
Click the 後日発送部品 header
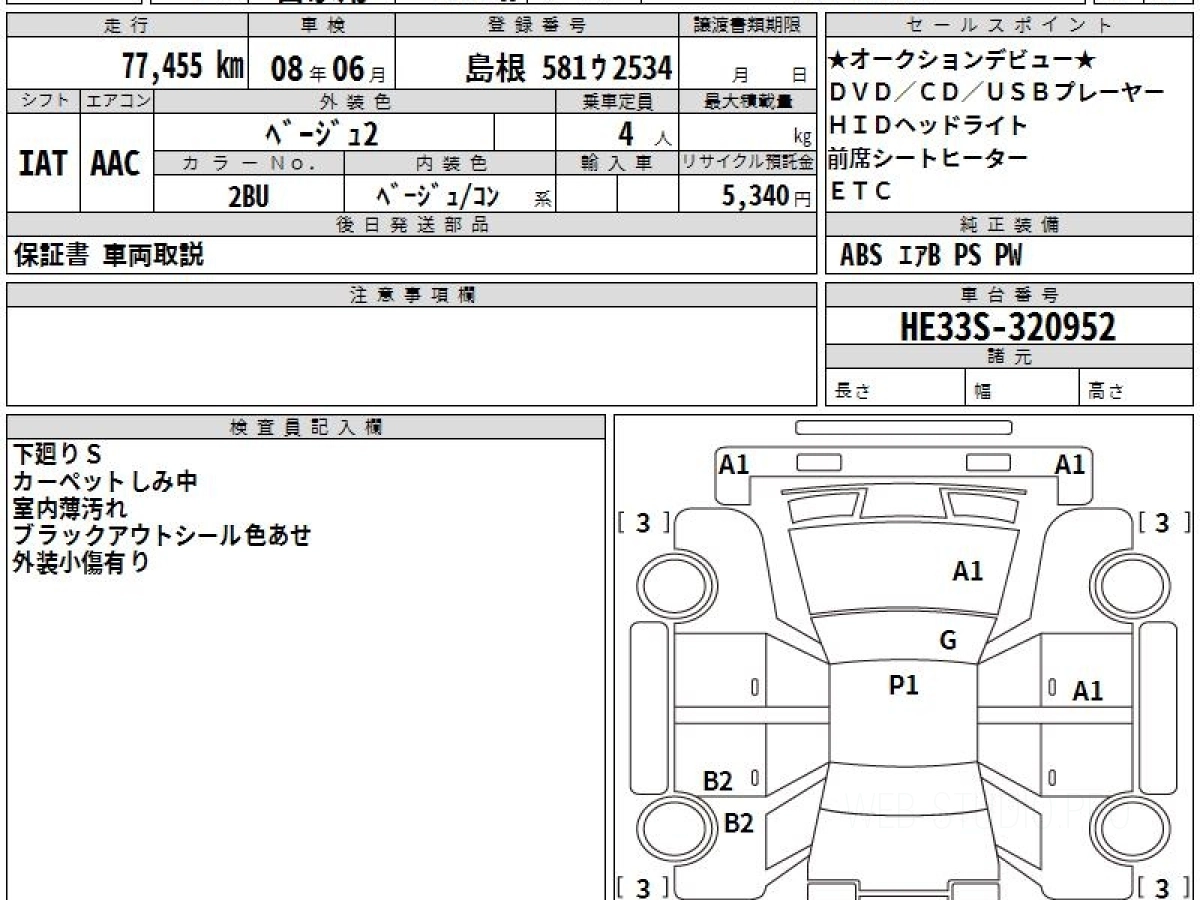(x=411, y=226)
